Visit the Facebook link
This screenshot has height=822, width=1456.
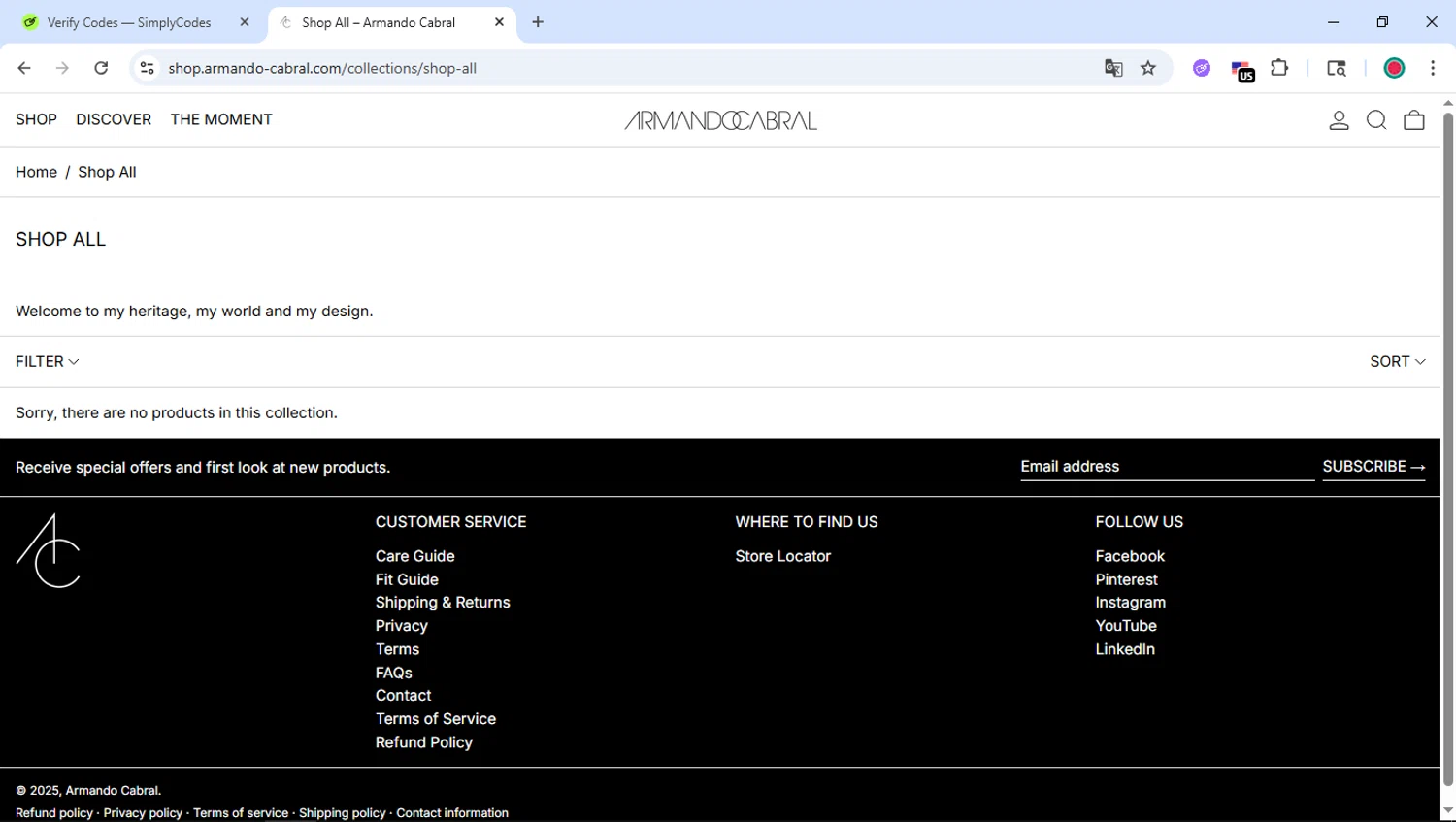[x=1130, y=556]
